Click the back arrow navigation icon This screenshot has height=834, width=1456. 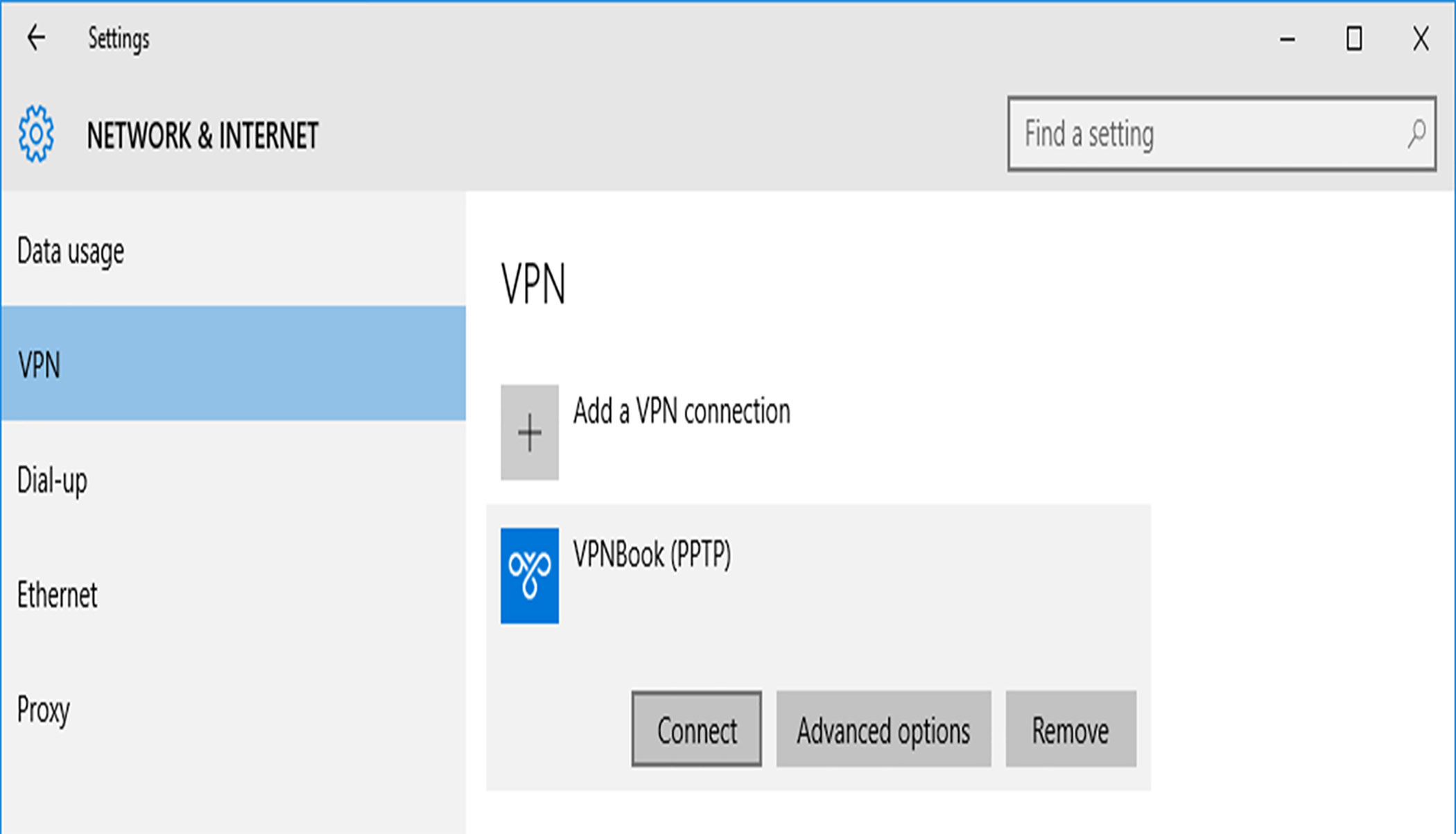click(36, 37)
